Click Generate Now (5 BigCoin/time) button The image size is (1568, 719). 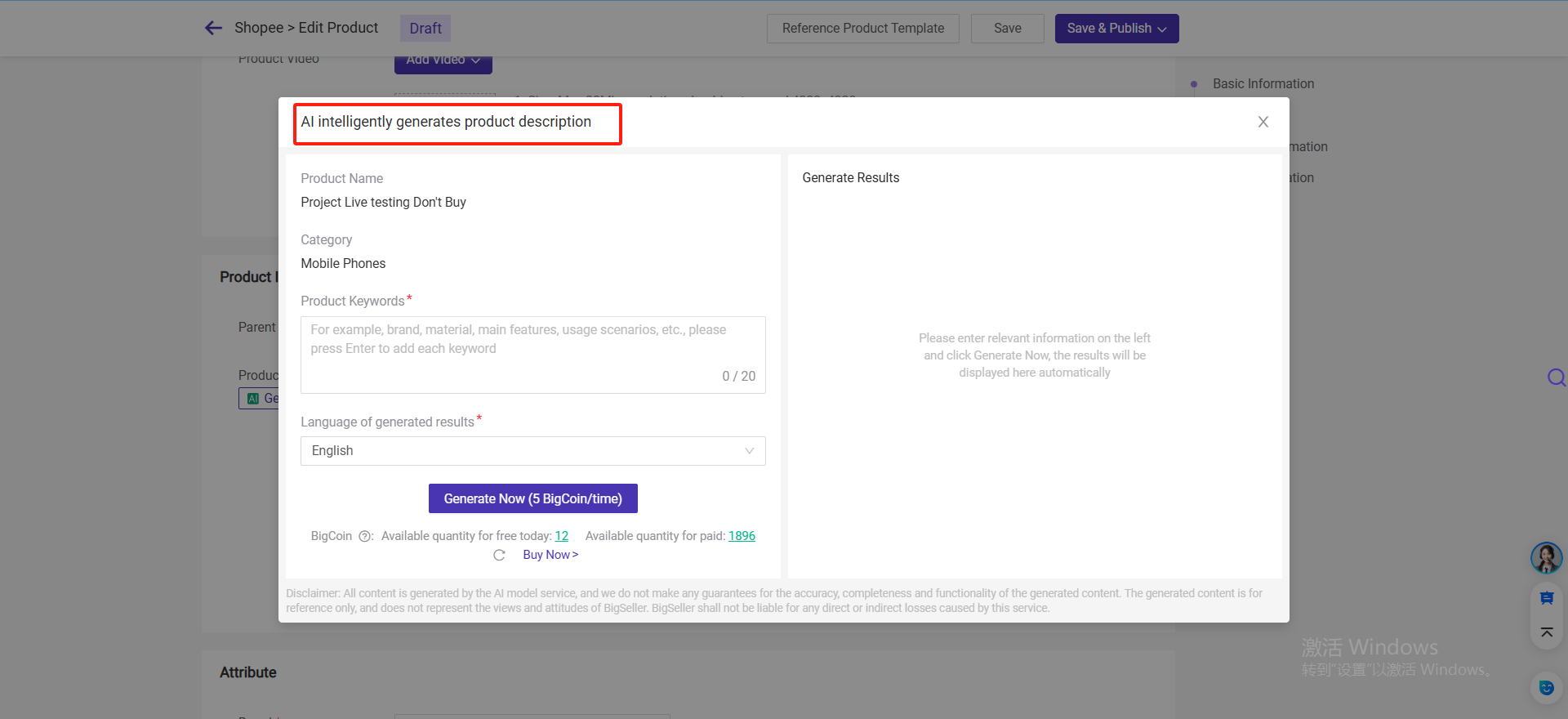tap(532, 498)
